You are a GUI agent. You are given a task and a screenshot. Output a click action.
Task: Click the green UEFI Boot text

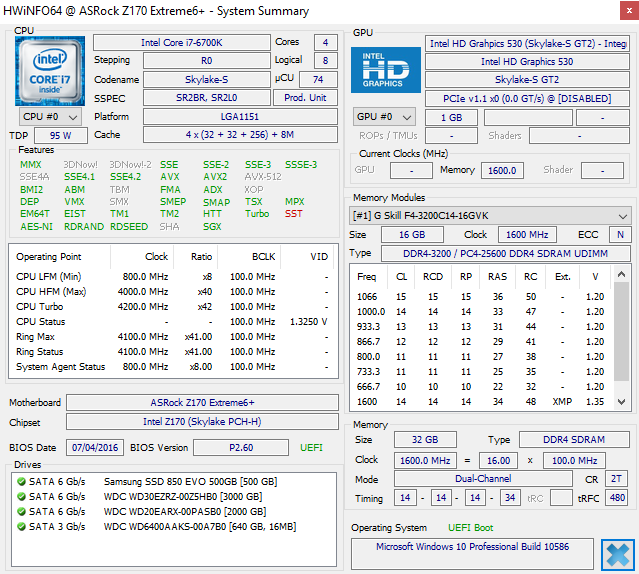point(471,528)
